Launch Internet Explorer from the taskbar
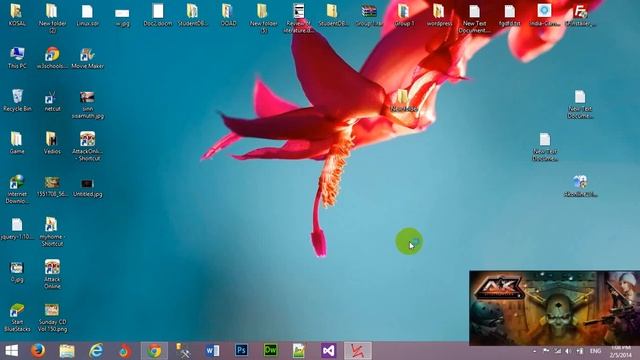Screen dimensions: 640x360 (x=96, y=351)
